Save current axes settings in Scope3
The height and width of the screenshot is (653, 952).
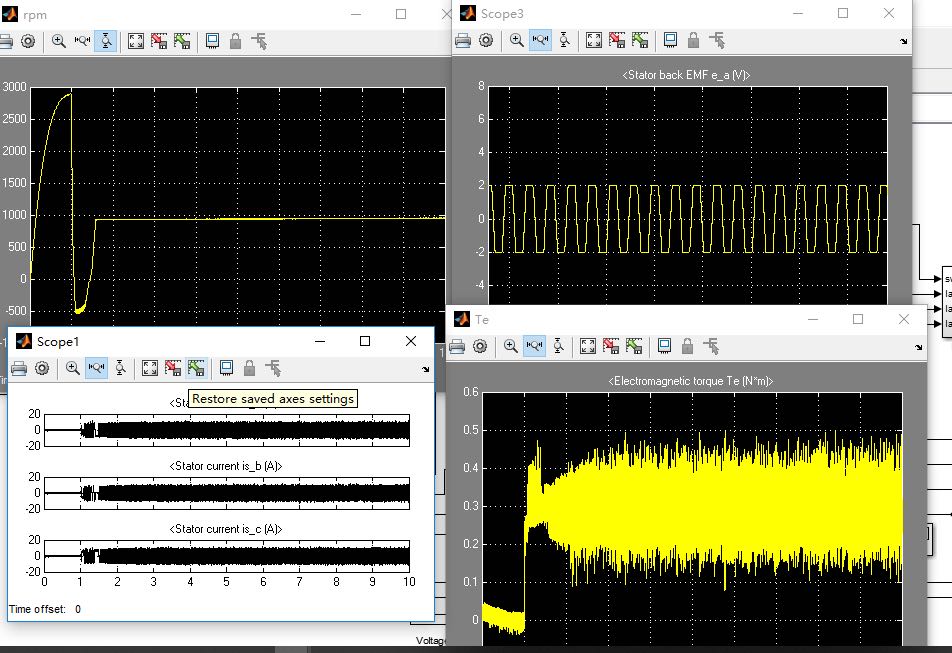click(x=617, y=40)
